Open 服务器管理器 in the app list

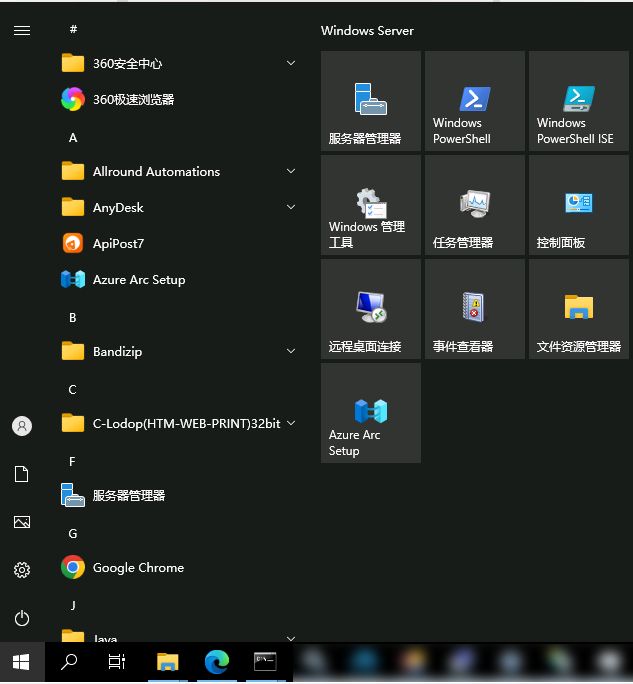click(x=179, y=496)
